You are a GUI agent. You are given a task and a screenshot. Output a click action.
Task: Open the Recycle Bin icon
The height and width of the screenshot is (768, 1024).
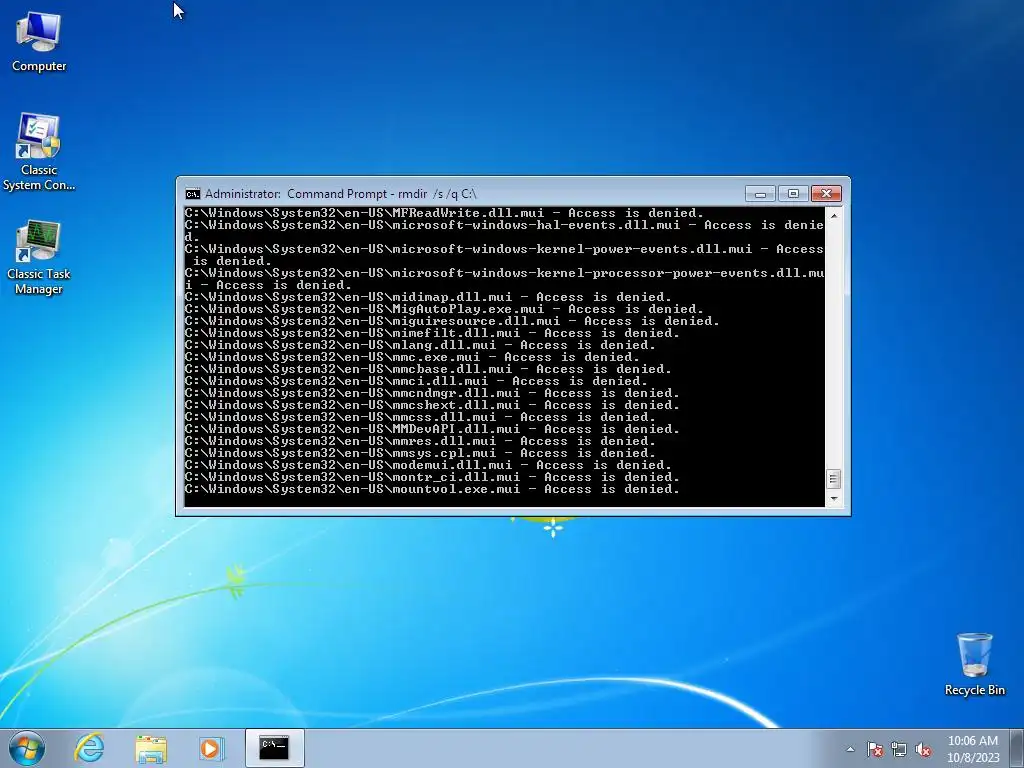pos(974,664)
